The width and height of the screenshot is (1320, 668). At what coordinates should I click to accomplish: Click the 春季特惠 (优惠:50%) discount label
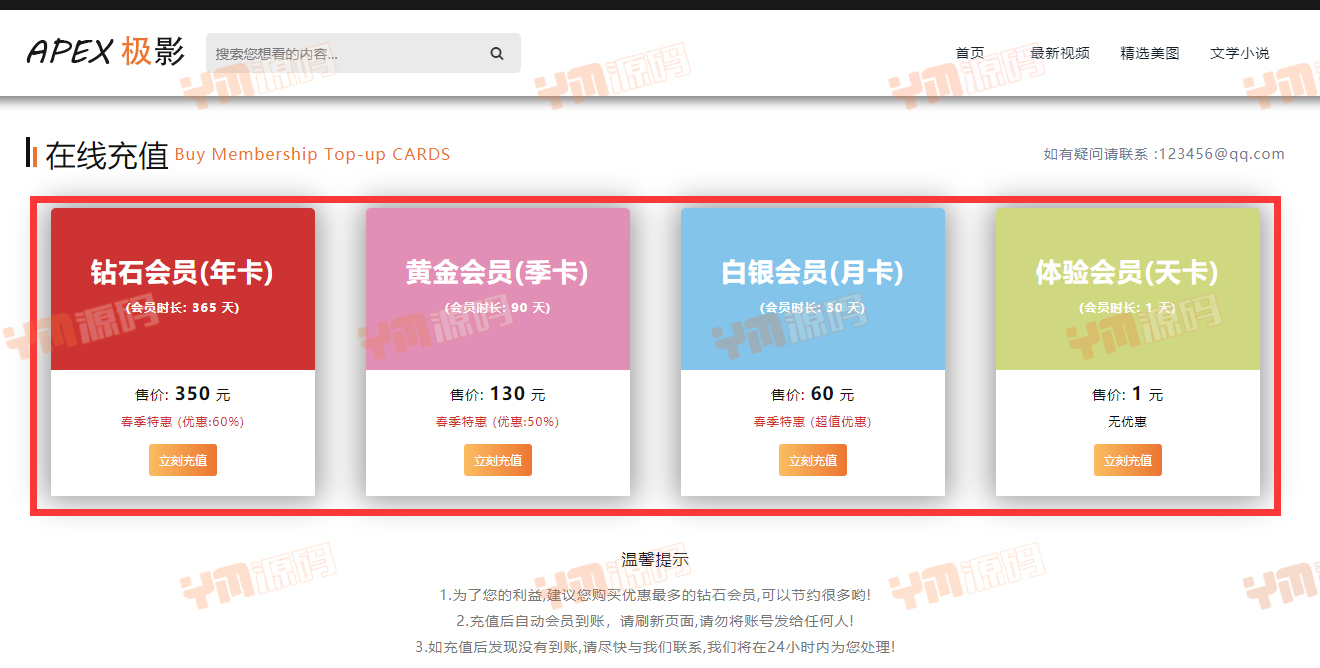[498, 422]
